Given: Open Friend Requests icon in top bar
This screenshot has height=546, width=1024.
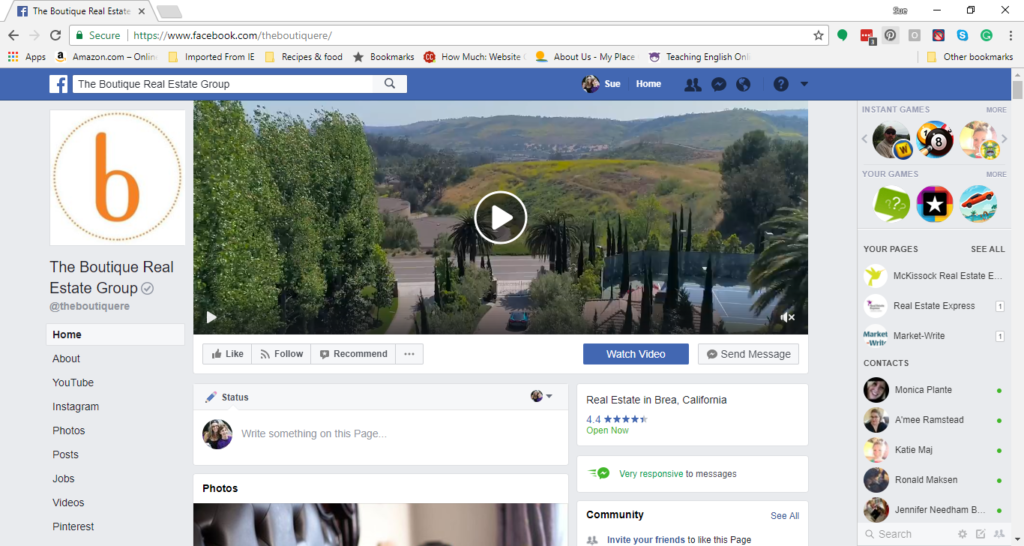Looking at the screenshot, I should point(692,84).
